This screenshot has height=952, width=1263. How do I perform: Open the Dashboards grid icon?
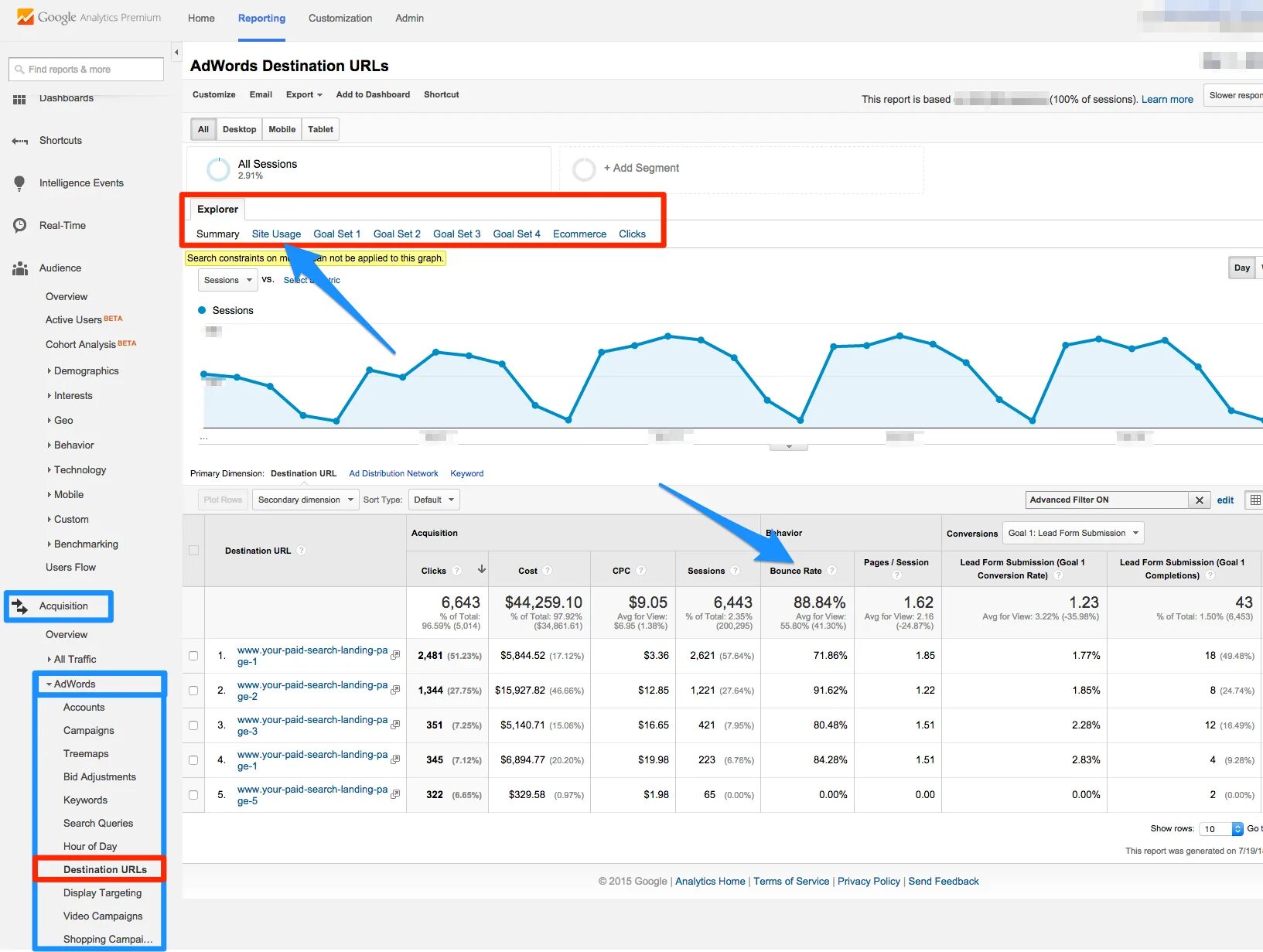click(19, 99)
